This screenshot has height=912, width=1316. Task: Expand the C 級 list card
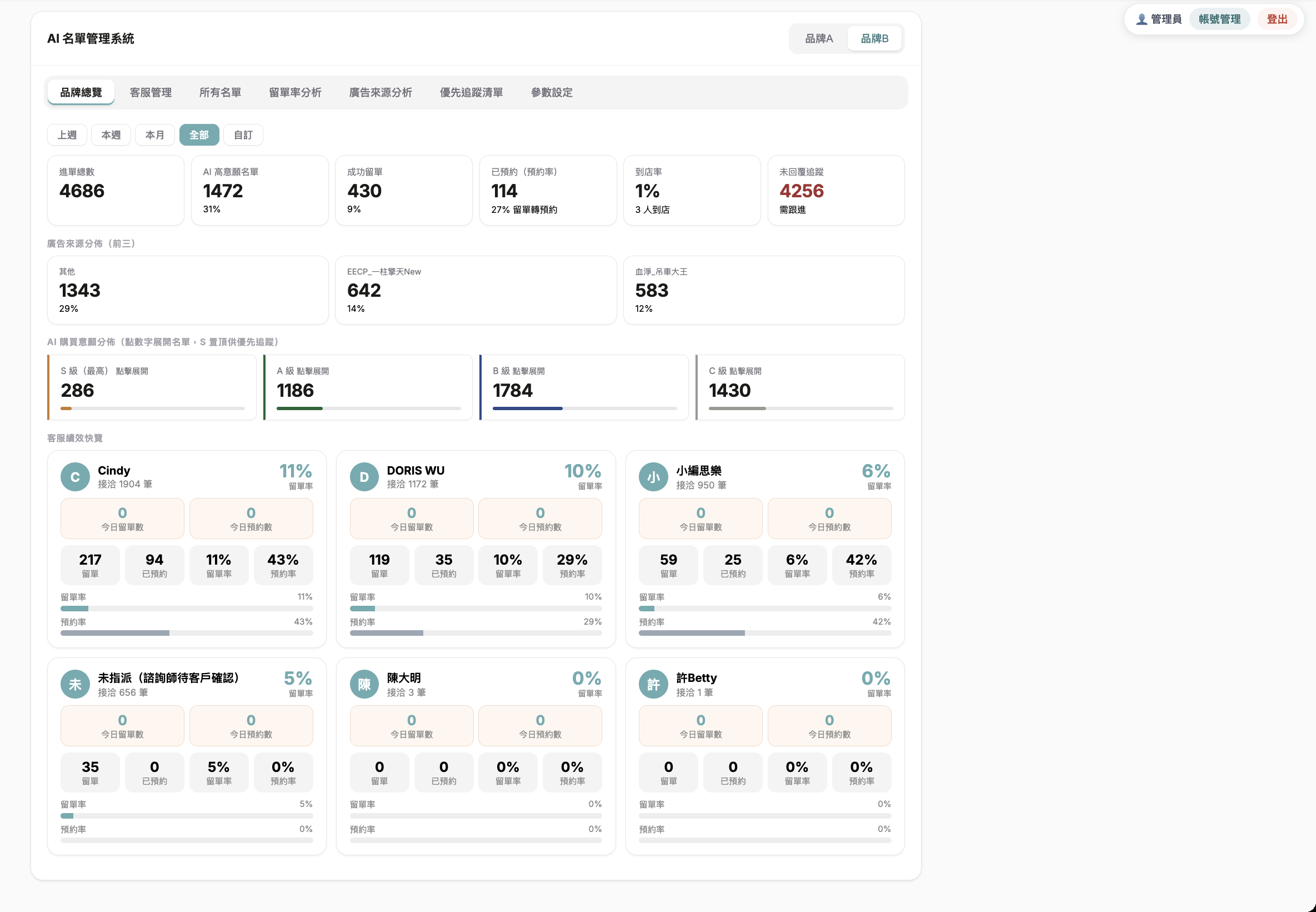click(x=800, y=387)
